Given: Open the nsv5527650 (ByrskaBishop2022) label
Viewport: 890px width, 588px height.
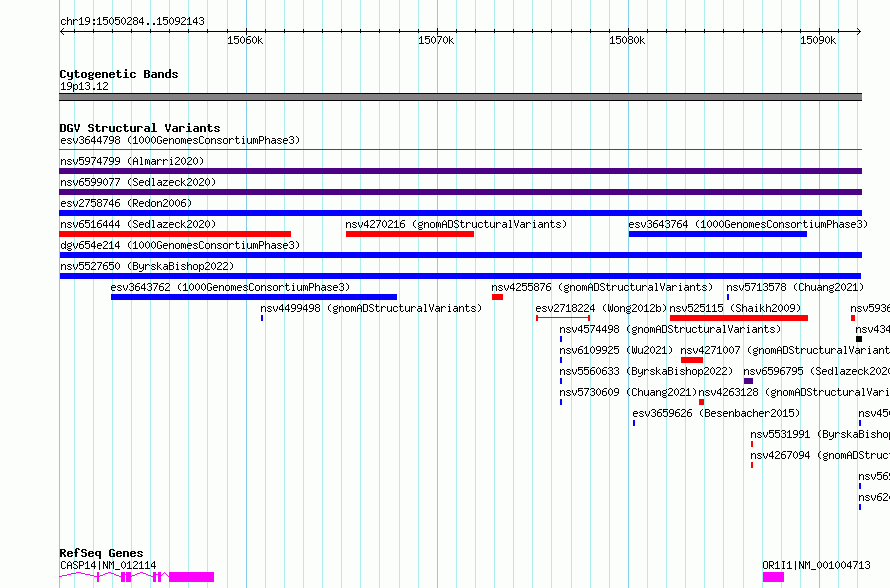Looking at the screenshot, I should pyautogui.click(x=147, y=266).
